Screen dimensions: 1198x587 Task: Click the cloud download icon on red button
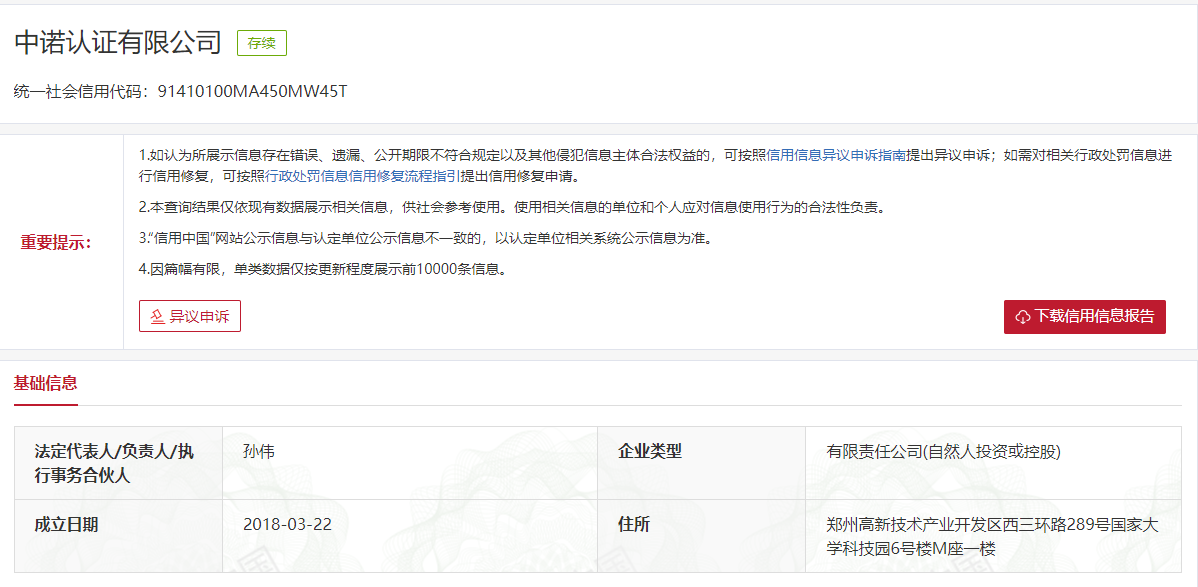coord(1023,317)
